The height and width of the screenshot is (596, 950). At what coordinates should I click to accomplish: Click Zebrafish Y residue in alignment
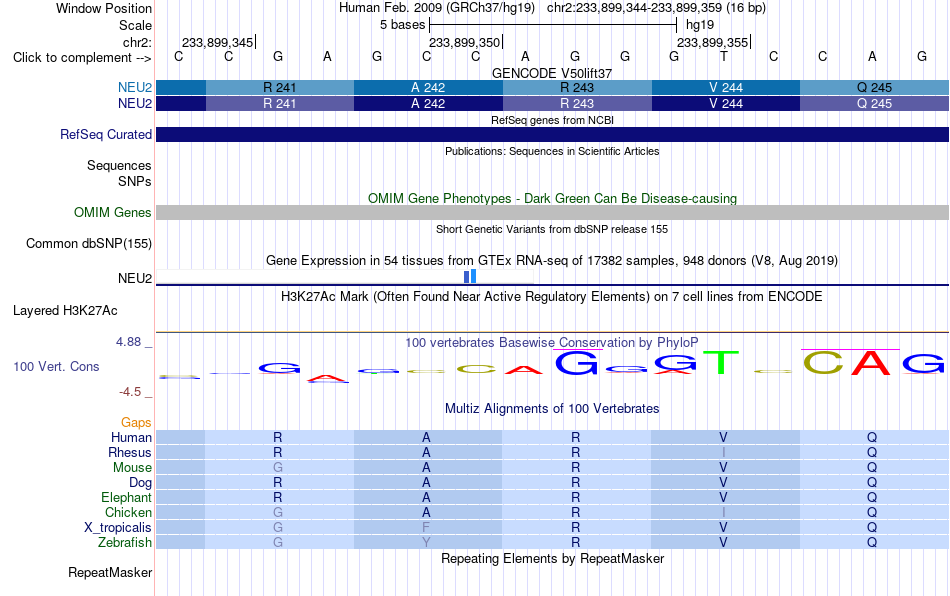[x=426, y=542]
